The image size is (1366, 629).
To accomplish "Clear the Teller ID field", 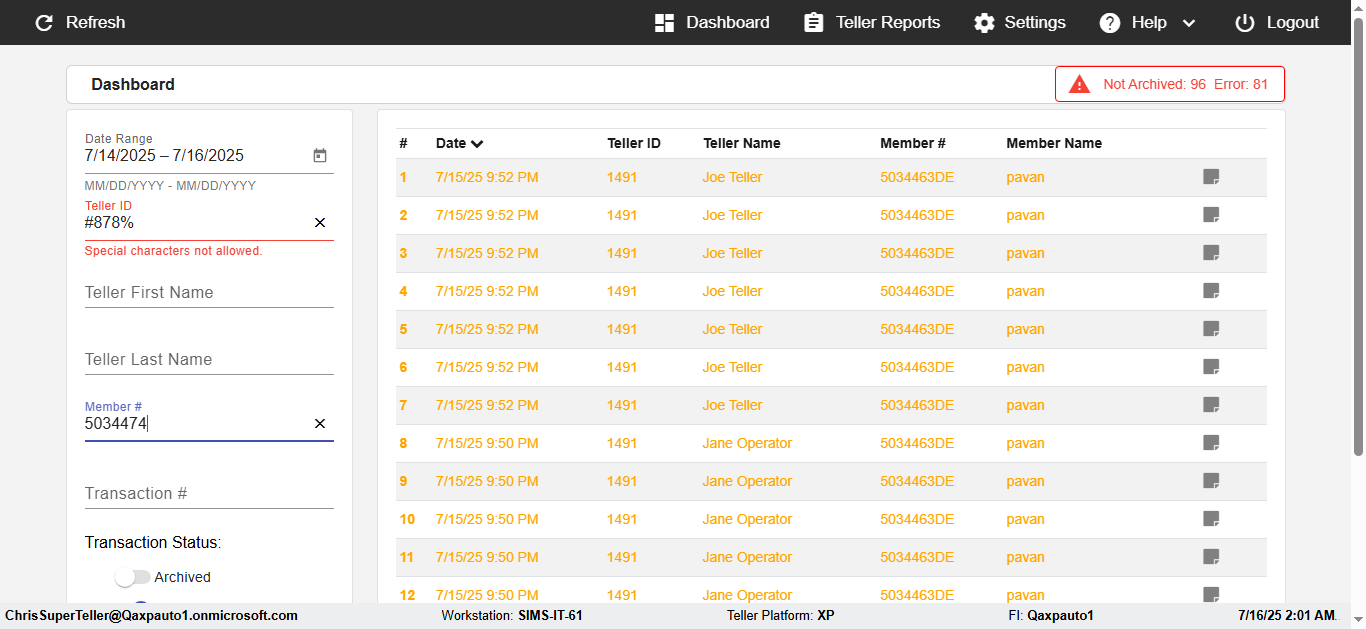I will point(320,223).
